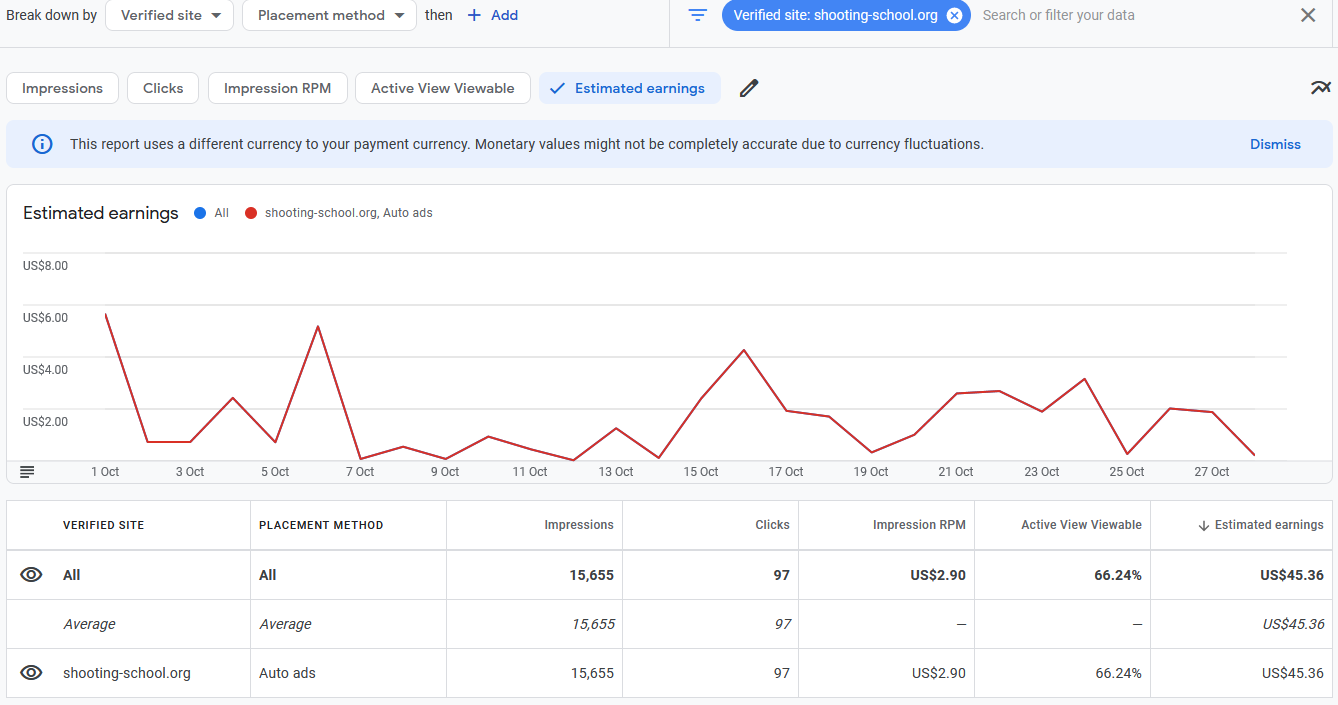
Task: Click the Auto ads placement cell
Action: (287, 673)
